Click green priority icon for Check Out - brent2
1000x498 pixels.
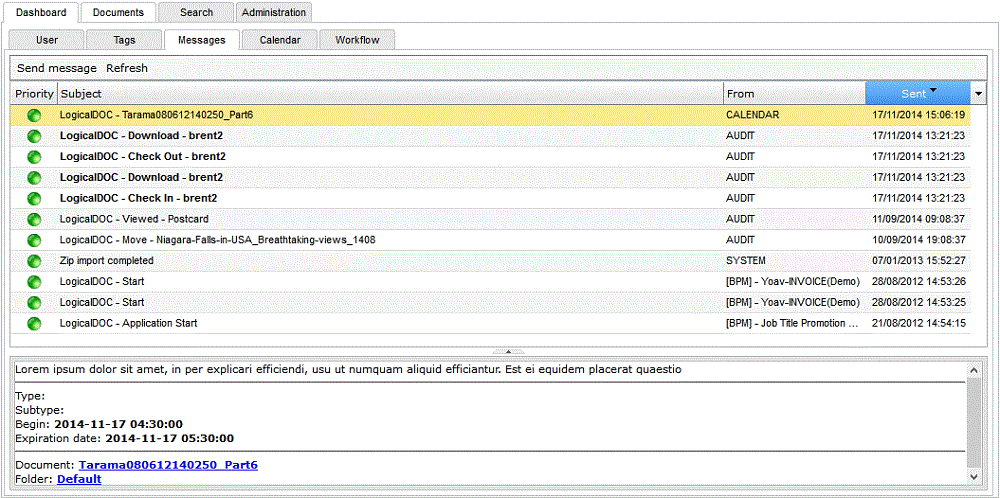[34, 156]
